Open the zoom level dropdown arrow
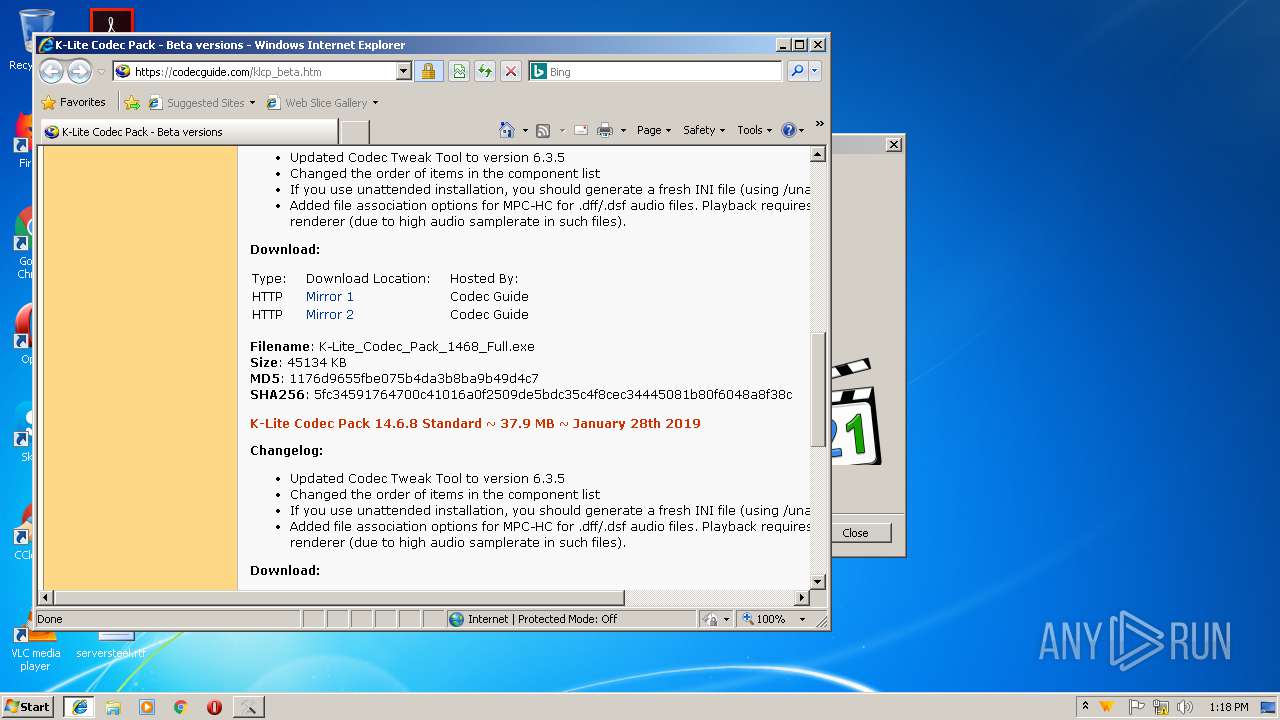 (x=802, y=619)
